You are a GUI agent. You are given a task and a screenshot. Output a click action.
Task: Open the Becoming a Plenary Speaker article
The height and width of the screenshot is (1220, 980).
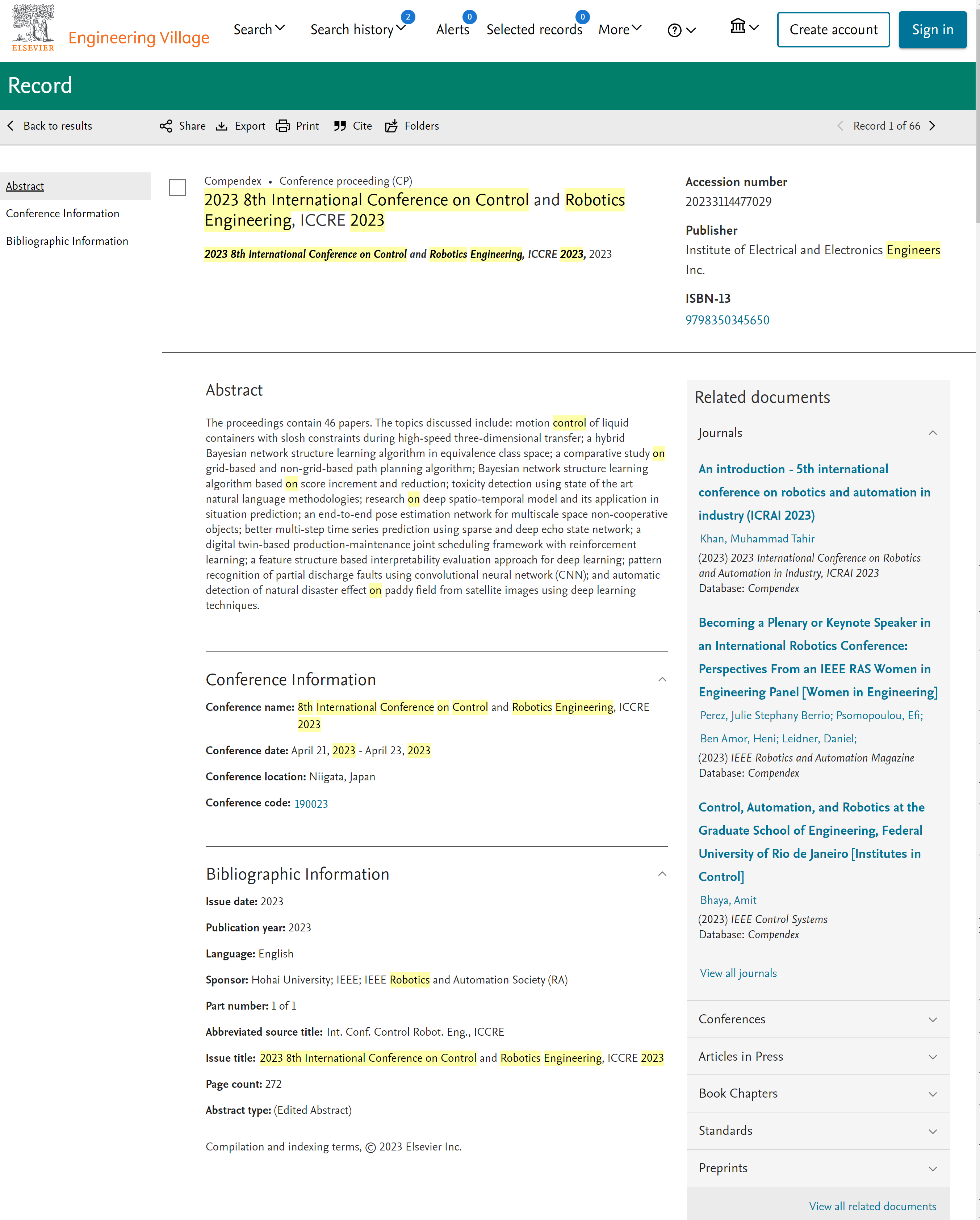coord(818,657)
